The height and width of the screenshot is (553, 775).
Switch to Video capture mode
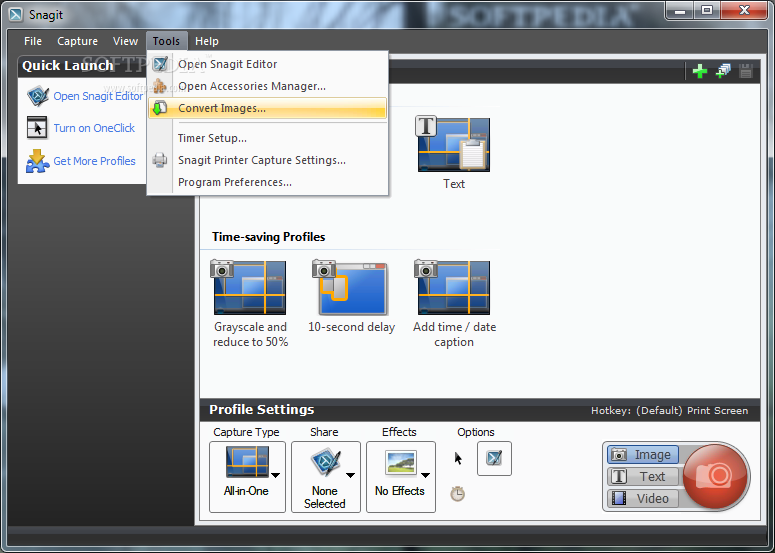[643, 498]
